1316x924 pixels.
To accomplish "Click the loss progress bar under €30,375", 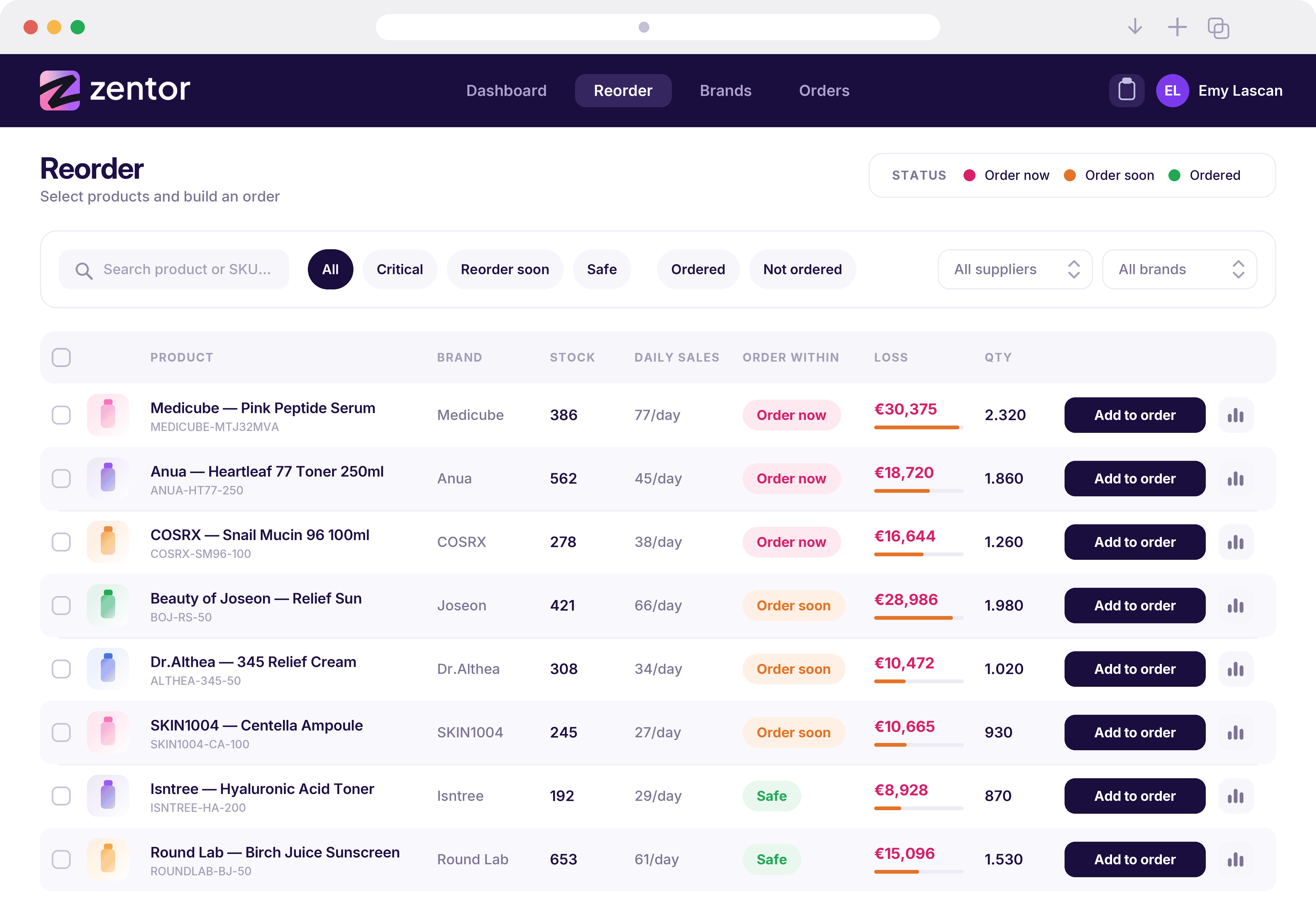I will [x=919, y=427].
